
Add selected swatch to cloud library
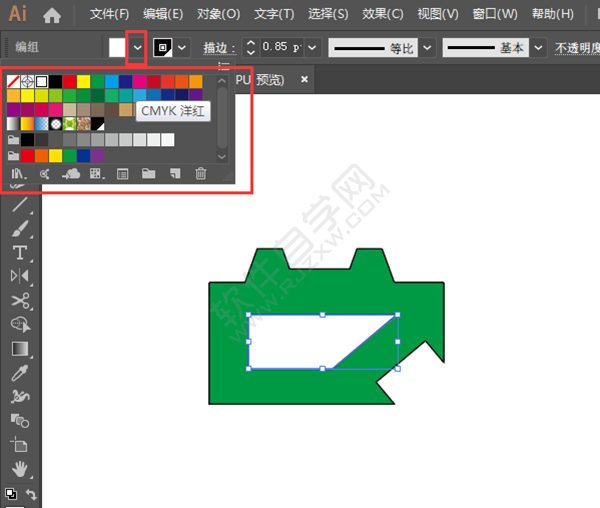[71, 174]
